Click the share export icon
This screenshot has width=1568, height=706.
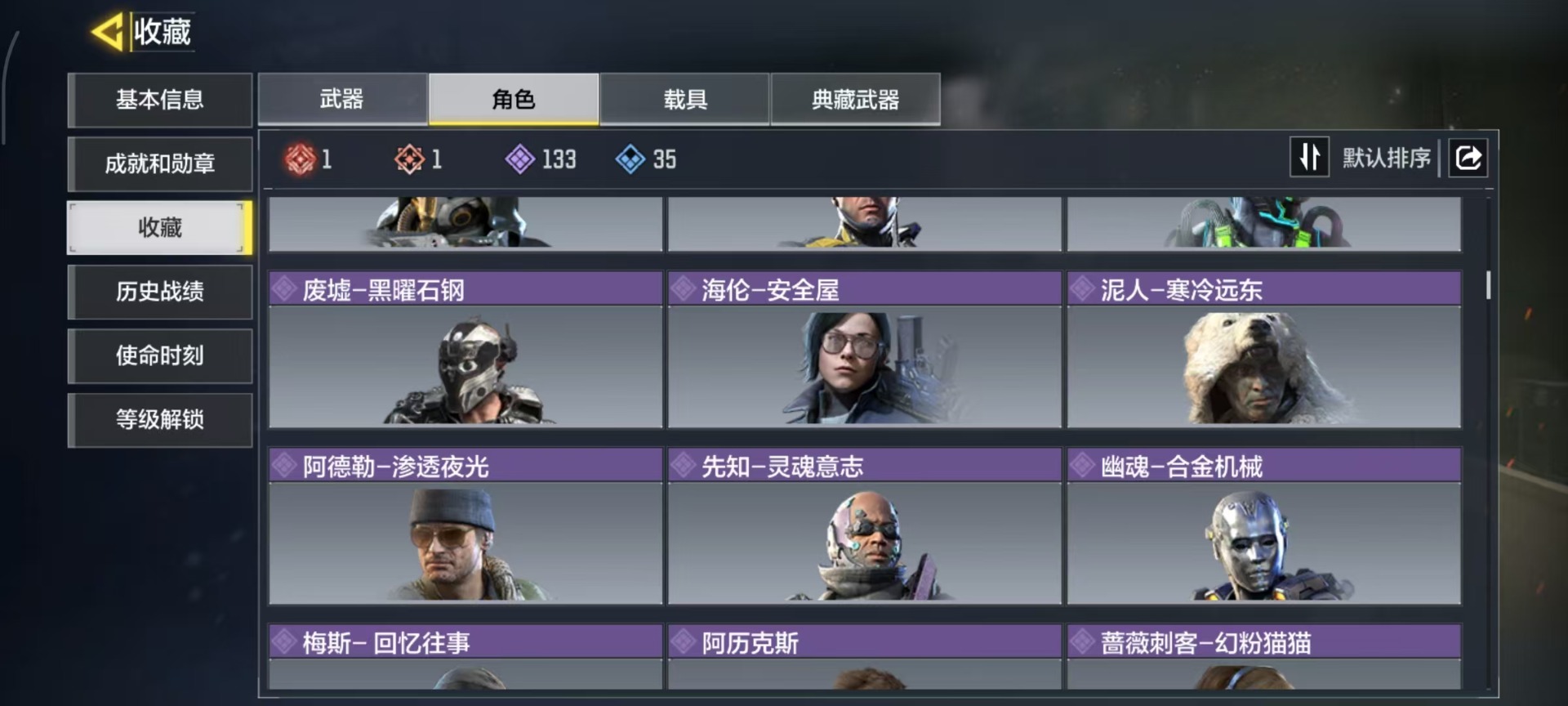[1468, 157]
